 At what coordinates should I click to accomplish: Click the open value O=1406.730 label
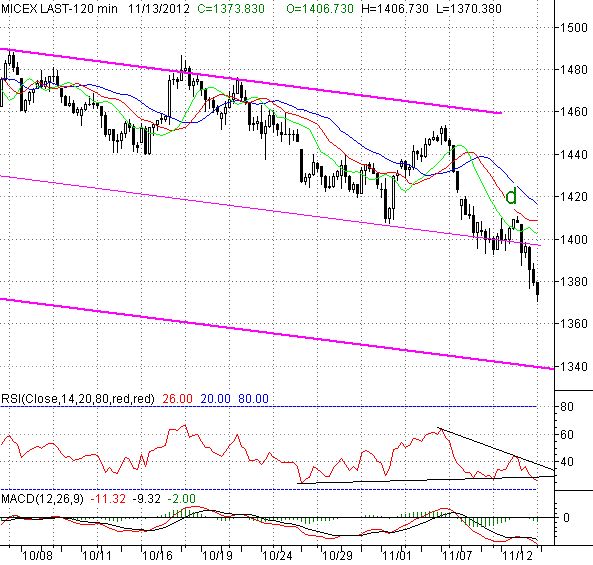pyautogui.click(x=320, y=8)
